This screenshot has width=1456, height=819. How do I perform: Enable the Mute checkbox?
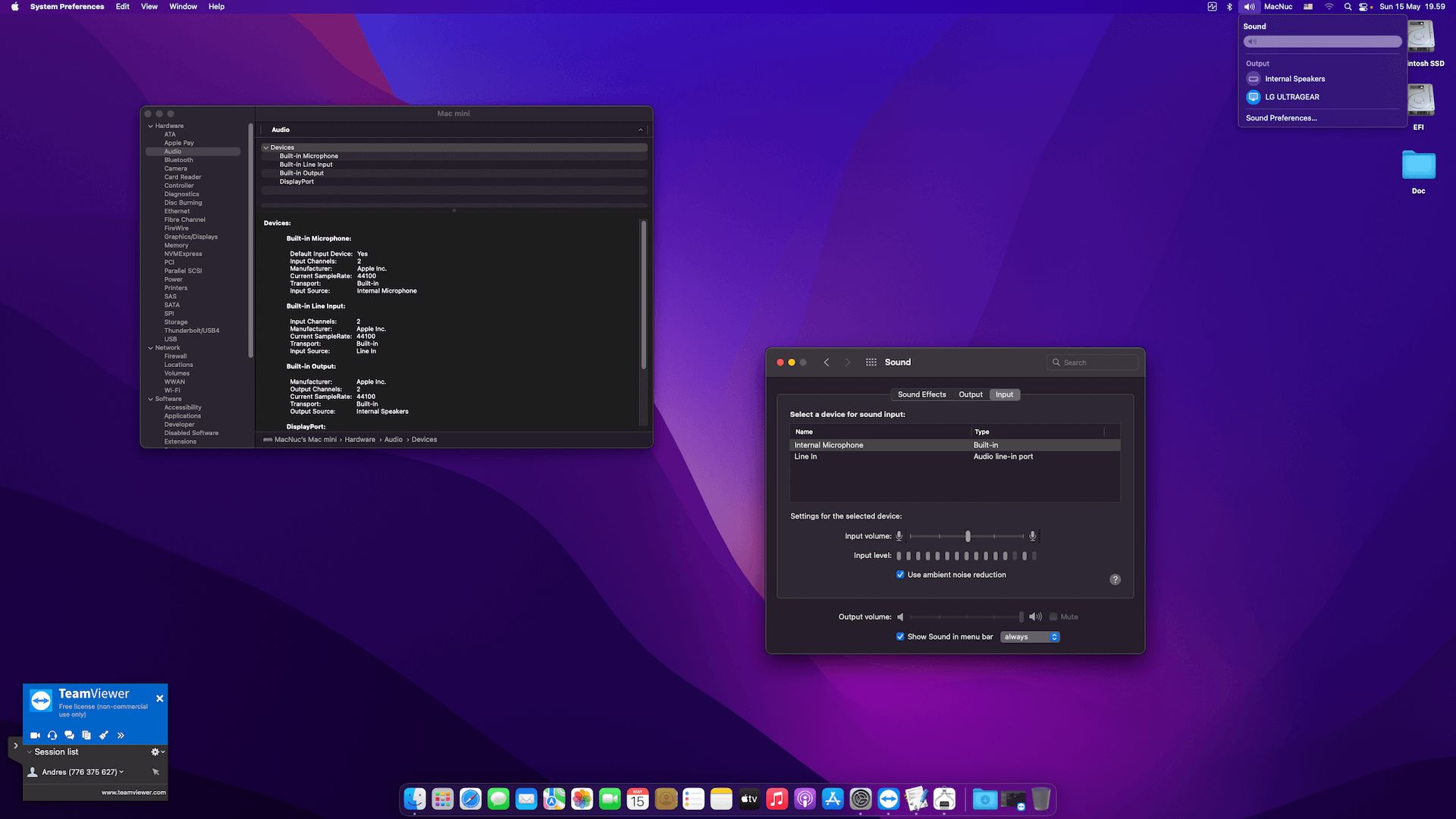pos(1053,617)
